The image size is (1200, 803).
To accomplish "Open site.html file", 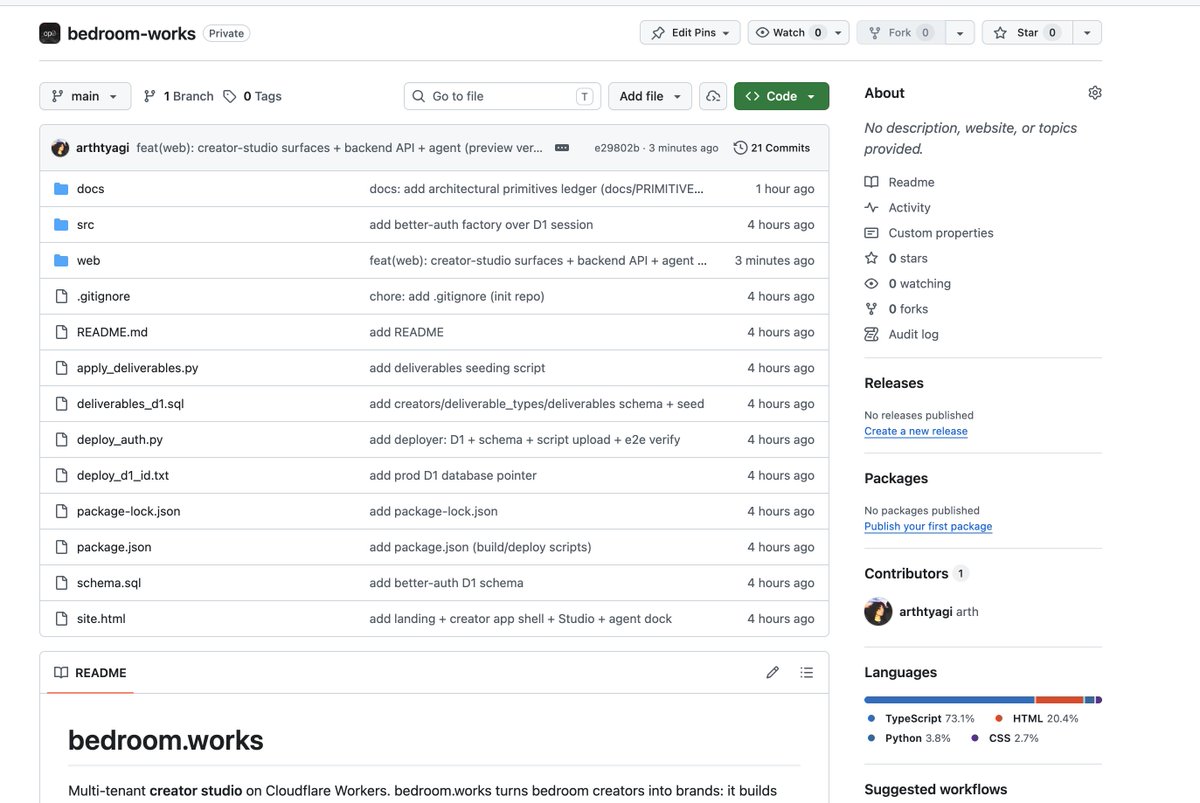I will click(101, 619).
